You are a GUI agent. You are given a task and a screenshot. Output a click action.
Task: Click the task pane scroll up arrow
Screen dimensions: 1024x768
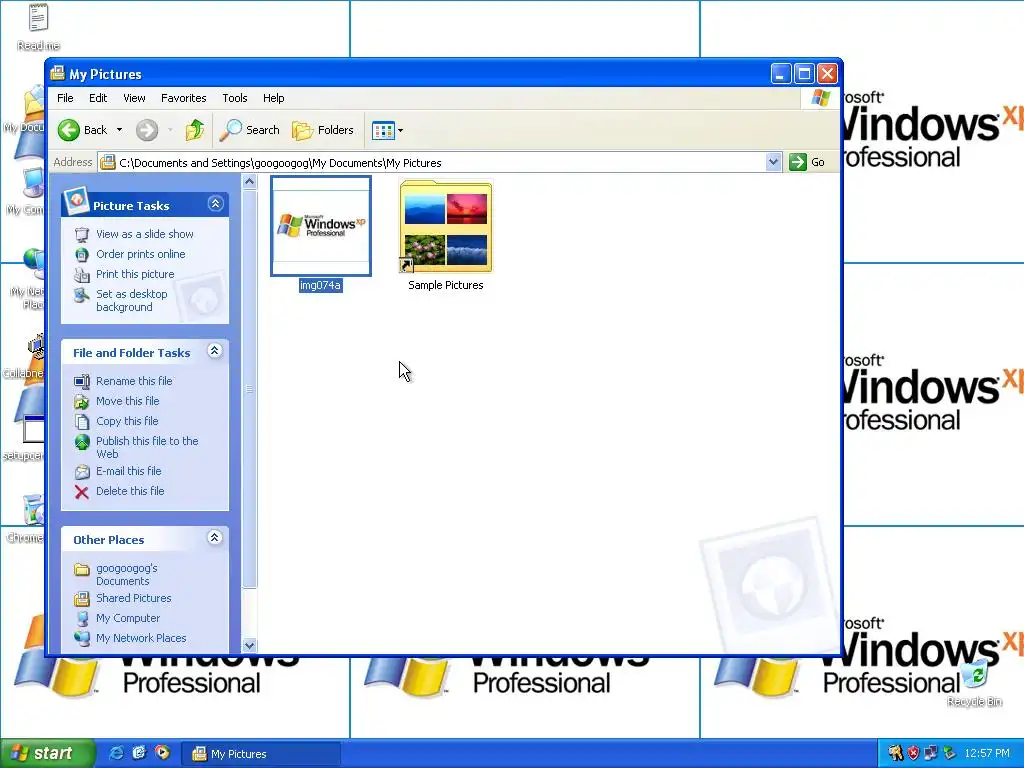click(x=249, y=182)
